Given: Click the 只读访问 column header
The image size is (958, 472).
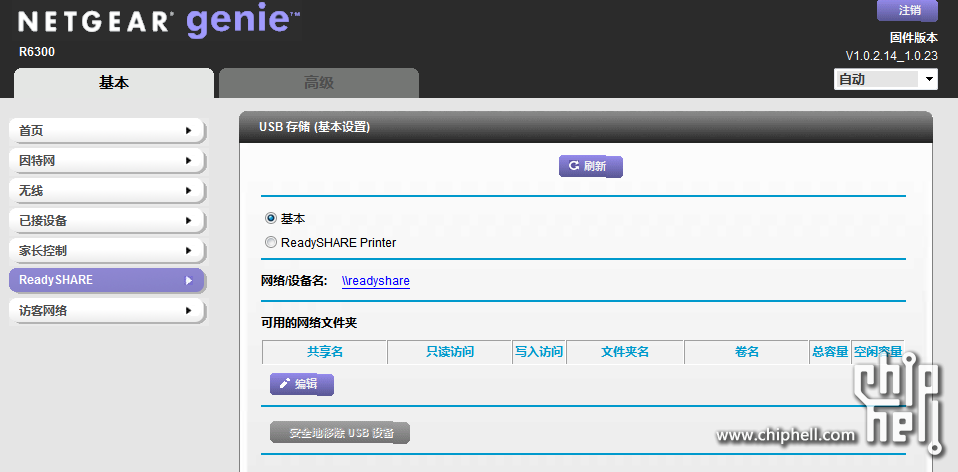Looking at the screenshot, I should (450, 352).
